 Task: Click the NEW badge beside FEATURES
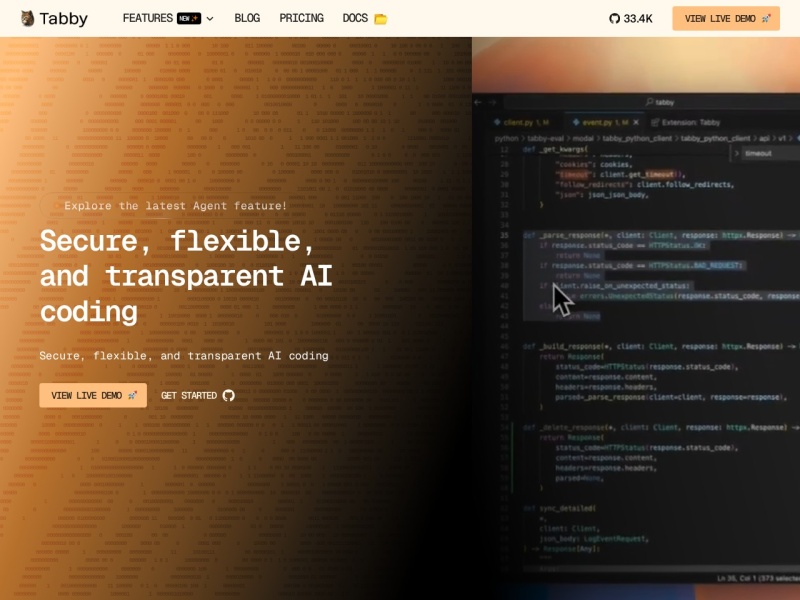pyautogui.click(x=189, y=18)
